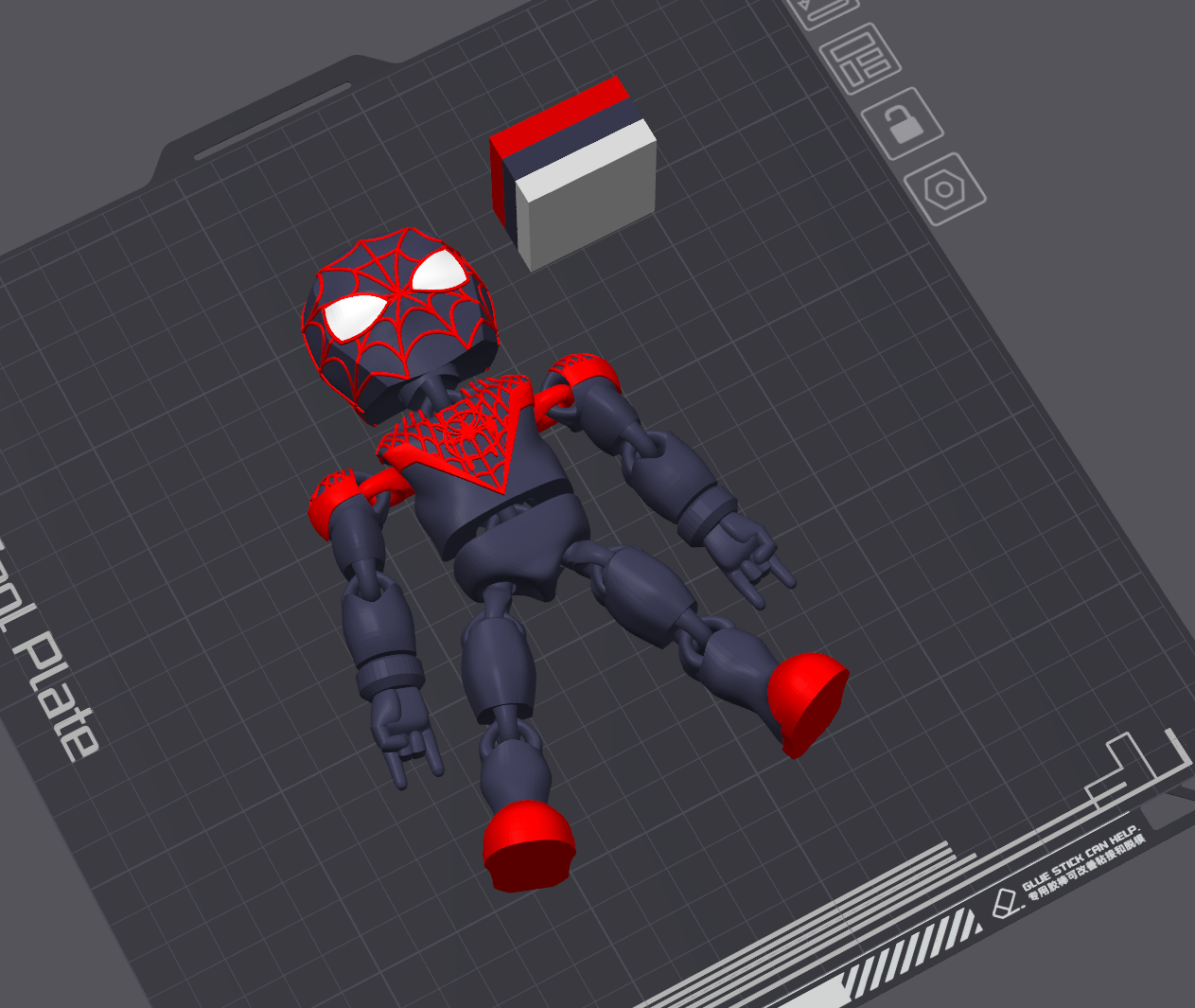Image resolution: width=1195 pixels, height=1008 pixels.
Task: Toggle the plate lock icon
Action: pyautogui.click(x=902, y=122)
